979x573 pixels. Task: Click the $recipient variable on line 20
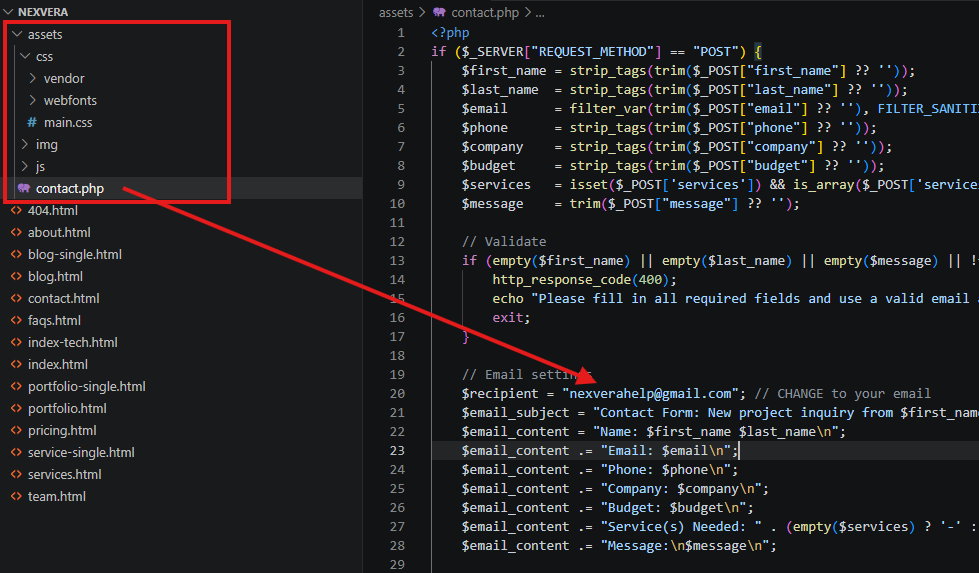(499, 394)
